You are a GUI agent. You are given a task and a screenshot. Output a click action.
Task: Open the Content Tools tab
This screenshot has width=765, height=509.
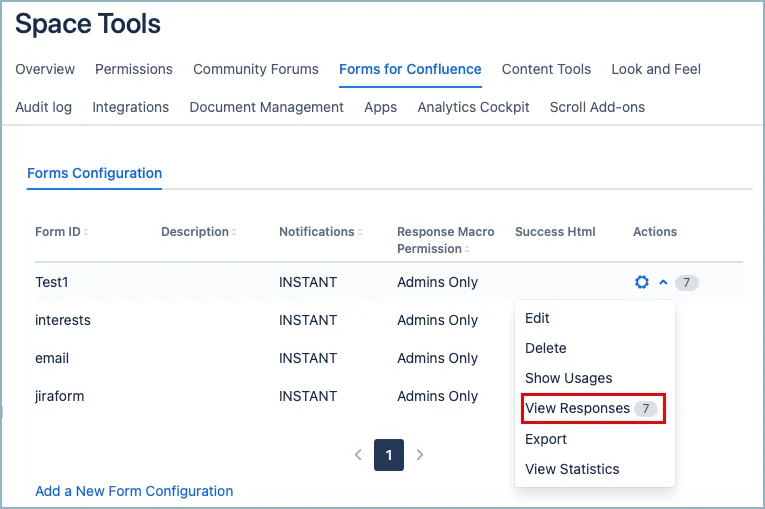point(546,69)
